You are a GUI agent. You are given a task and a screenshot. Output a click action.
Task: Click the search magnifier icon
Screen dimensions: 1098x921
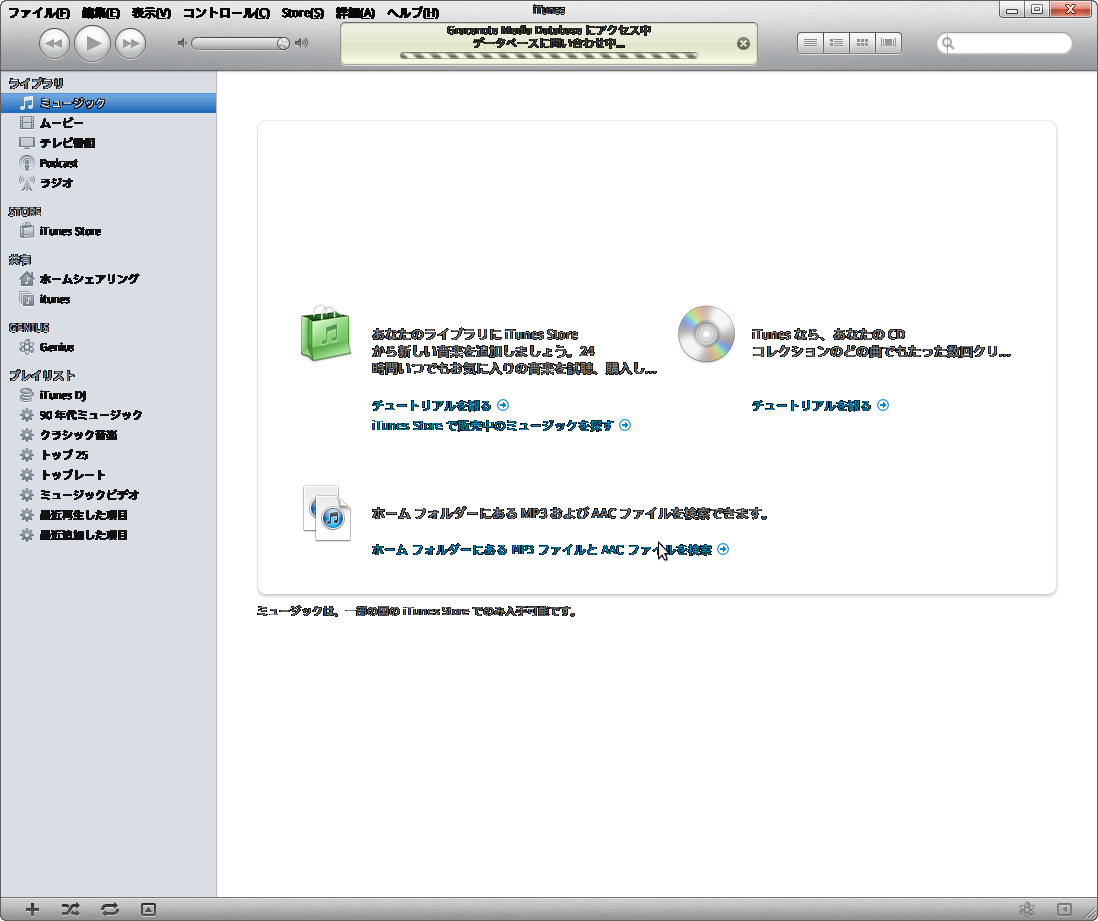pyautogui.click(x=948, y=43)
